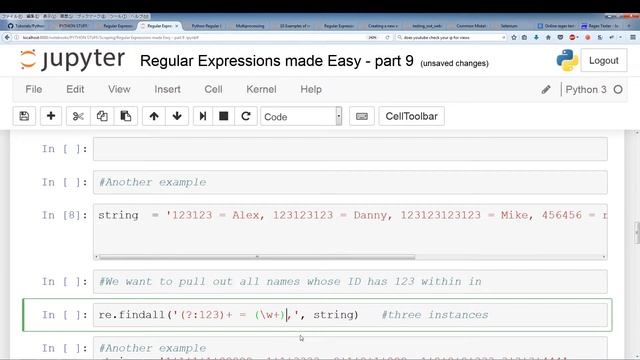Screen dimensions: 640x360
Task: Open the View menu
Action: pos(119,89)
